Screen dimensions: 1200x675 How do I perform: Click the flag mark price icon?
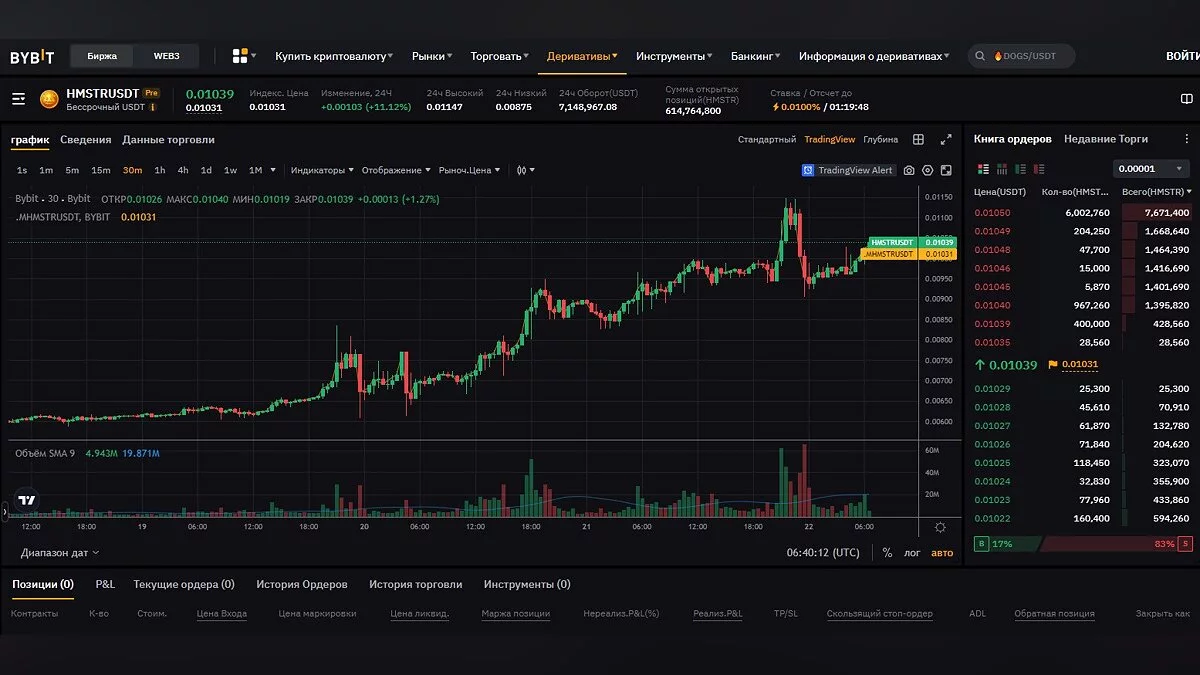point(1053,365)
